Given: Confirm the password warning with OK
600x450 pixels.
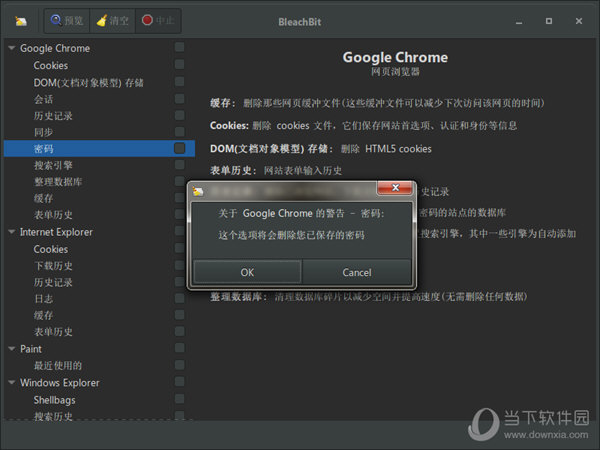Looking at the screenshot, I should point(247,272).
